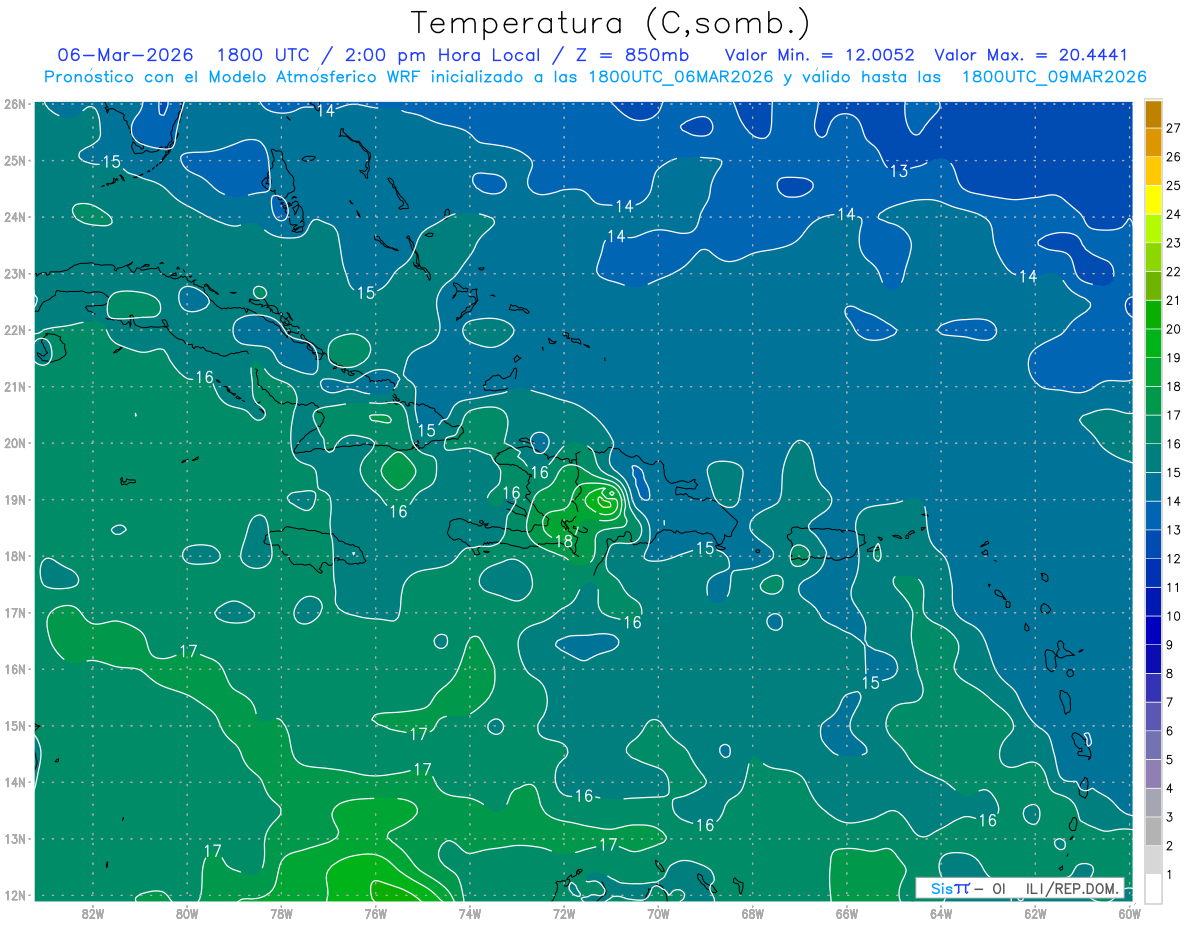The width and height of the screenshot is (1200, 927).
Task: Click the "13" contour label
Action: [x=899, y=172]
